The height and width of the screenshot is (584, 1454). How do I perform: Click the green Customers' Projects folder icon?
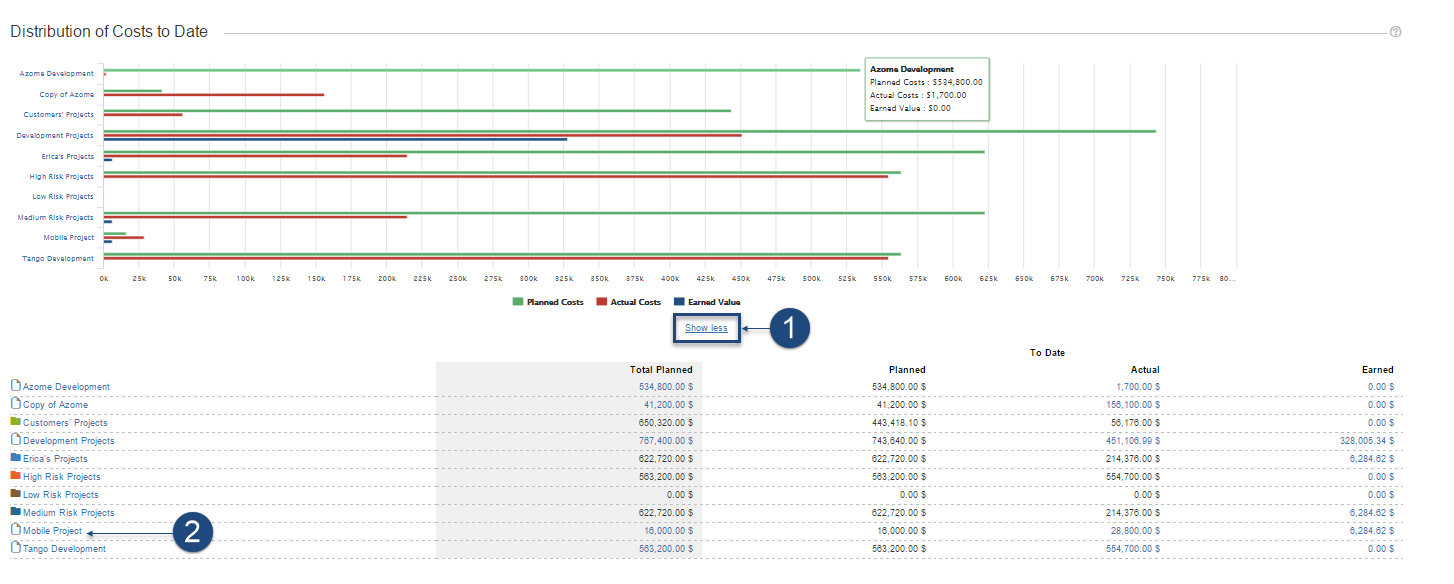click(x=15, y=422)
